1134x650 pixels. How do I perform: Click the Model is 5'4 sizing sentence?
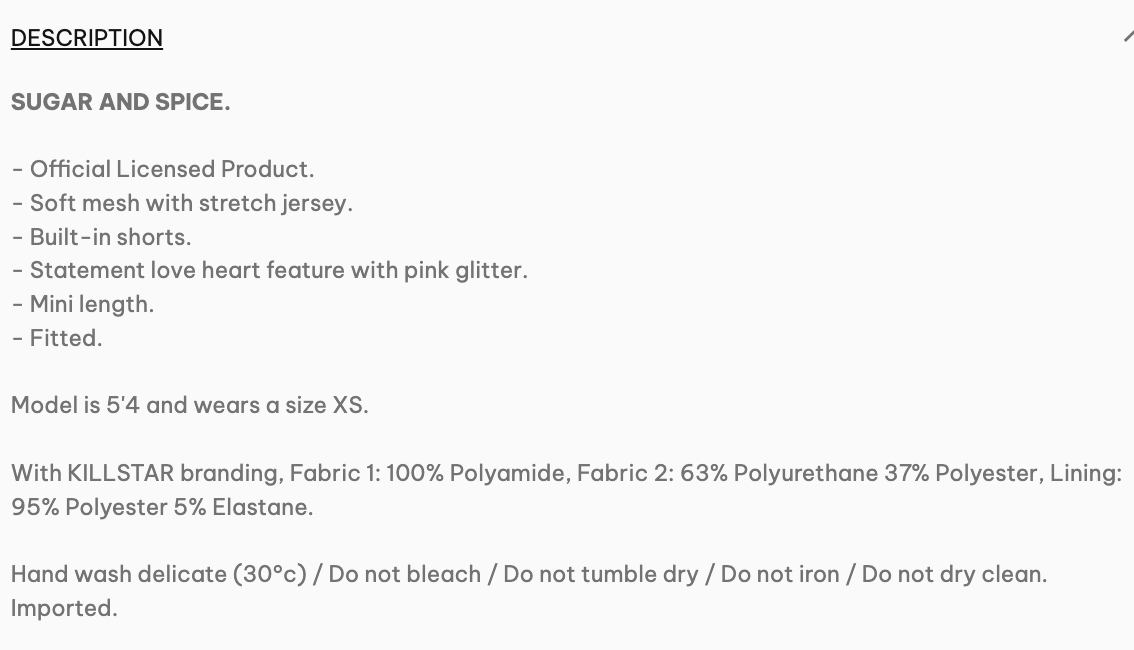tap(189, 405)
